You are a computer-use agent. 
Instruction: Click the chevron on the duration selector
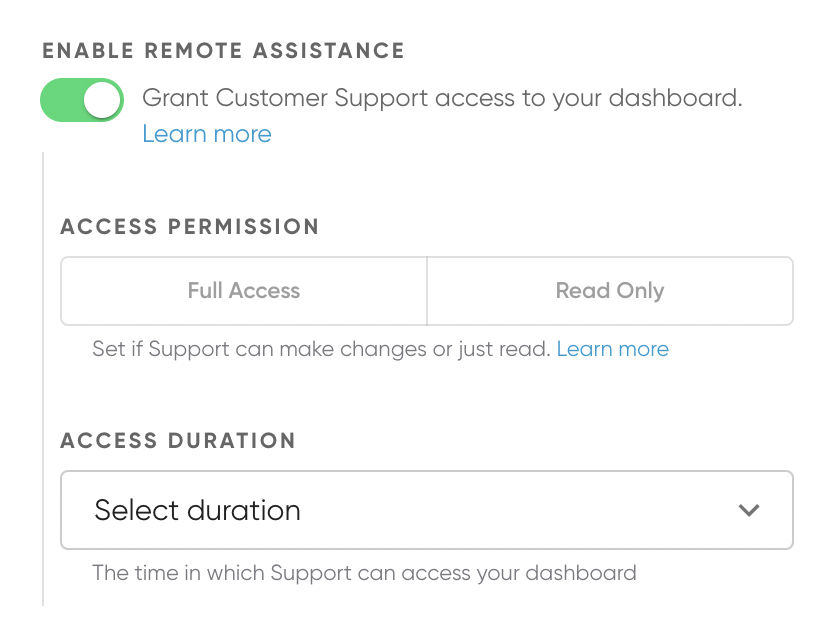click(749, 510)
